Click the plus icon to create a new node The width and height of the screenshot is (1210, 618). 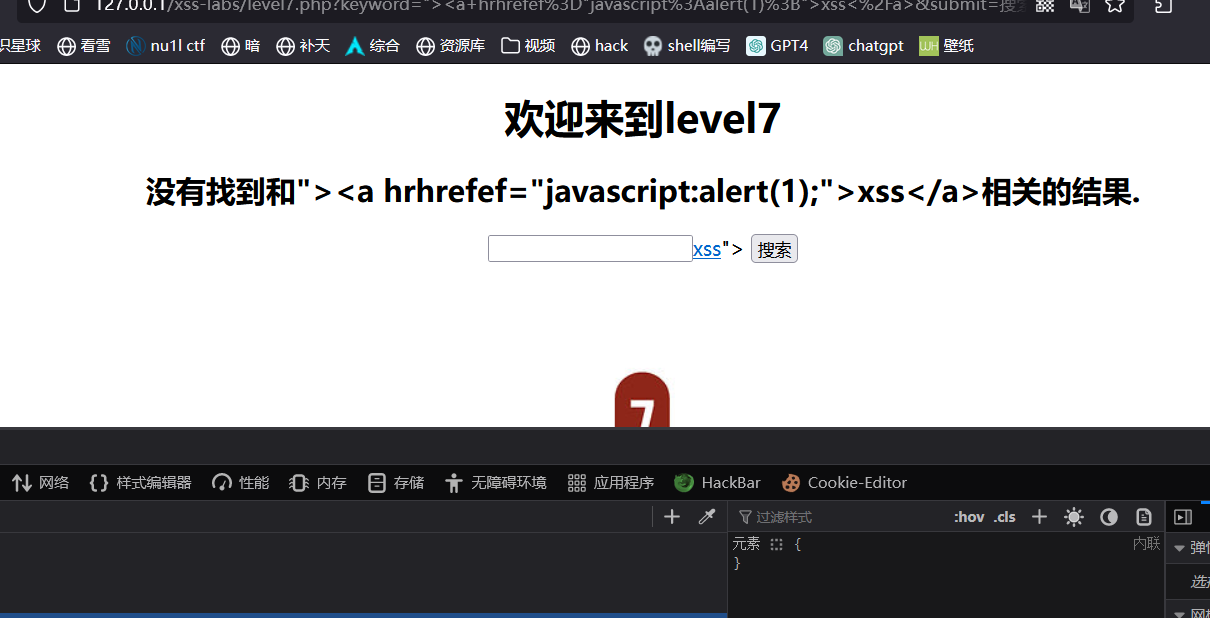point(672,517)
